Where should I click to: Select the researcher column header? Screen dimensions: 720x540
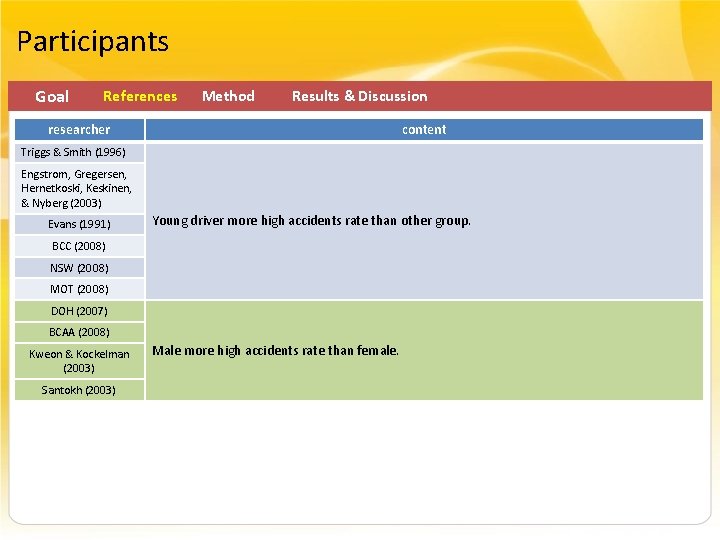(x=79, y=129)
